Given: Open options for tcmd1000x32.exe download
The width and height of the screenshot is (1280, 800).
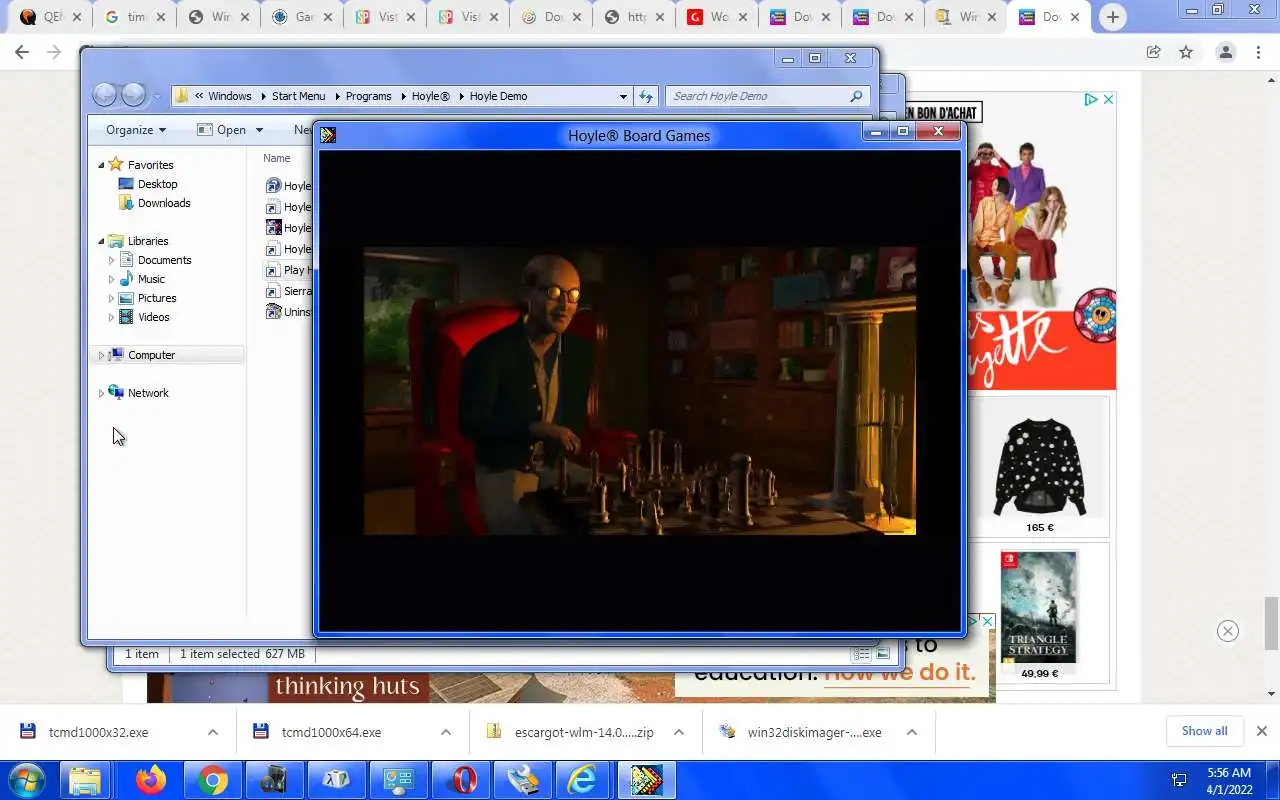Looking at the screenshot, I should (x=212, y=732).
